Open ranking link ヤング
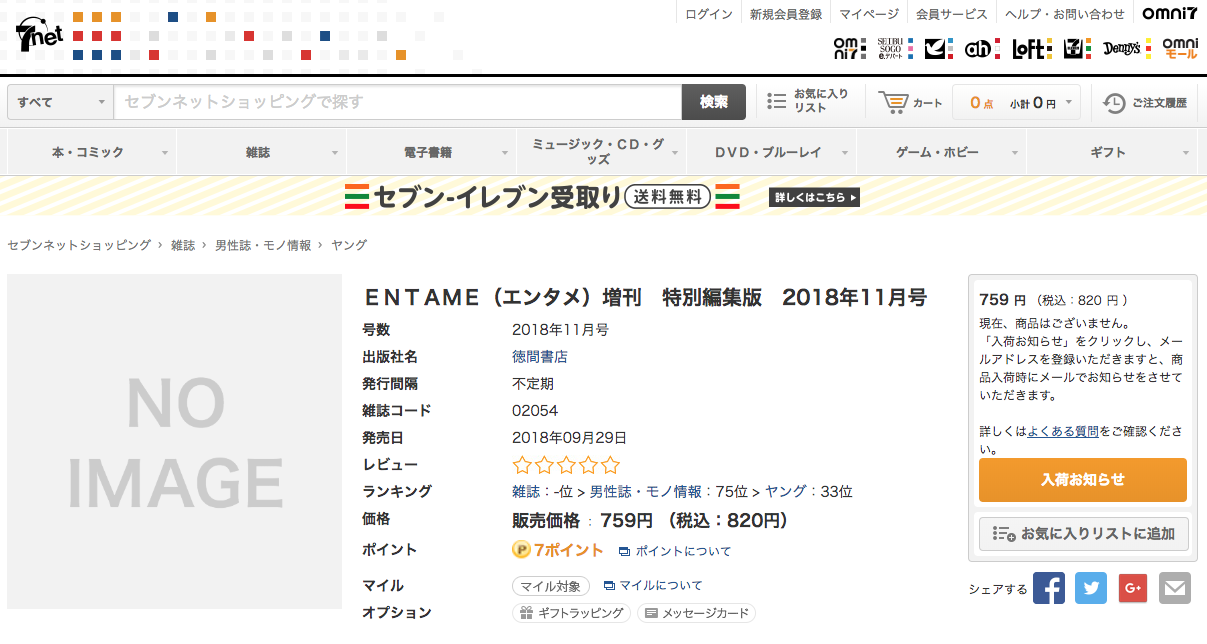This screenshot has width=1207, height=644. (x=786, y=492)
